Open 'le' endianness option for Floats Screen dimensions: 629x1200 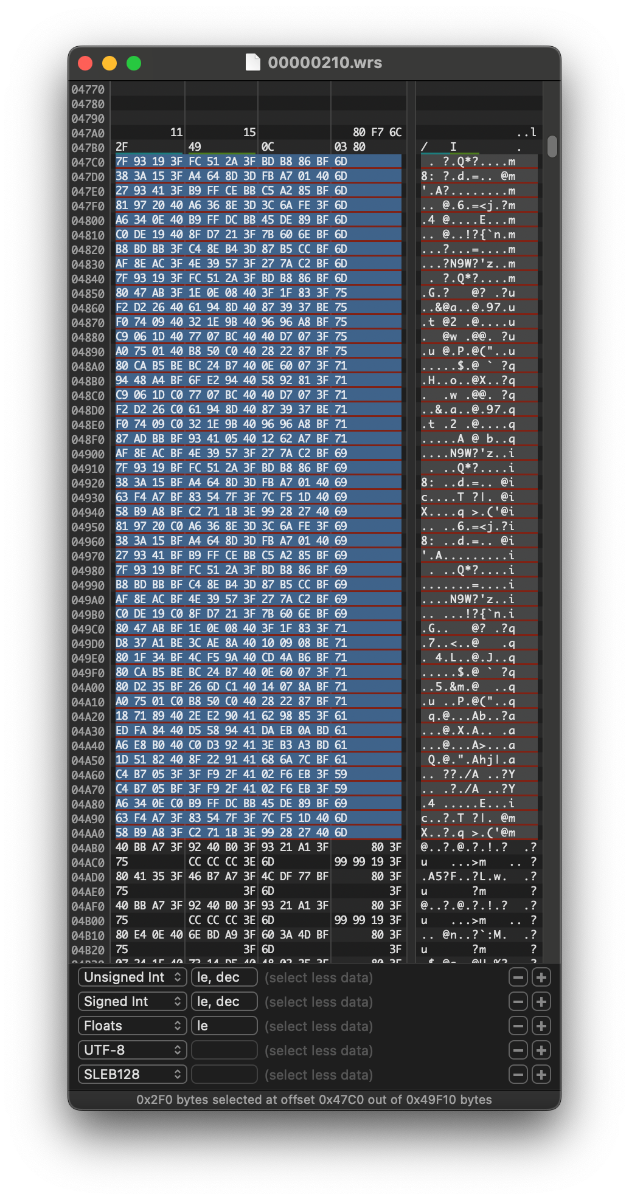coord(224,1026)
